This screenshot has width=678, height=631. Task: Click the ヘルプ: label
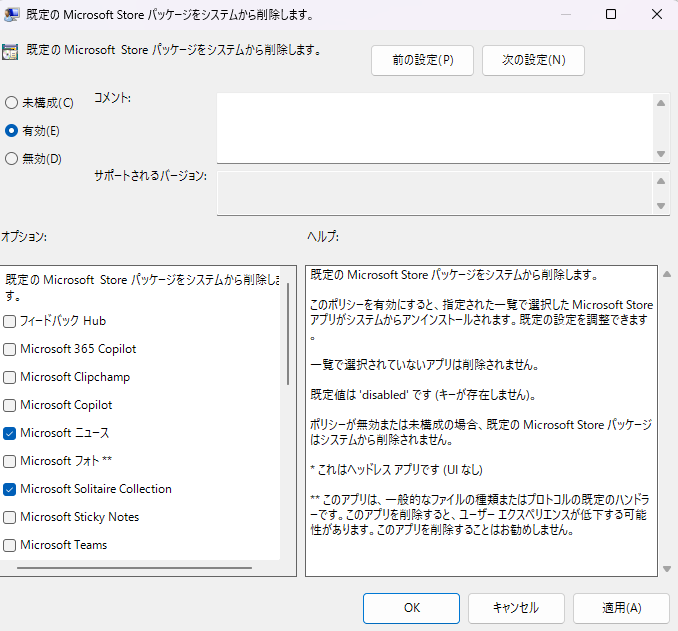click(323, 237)
